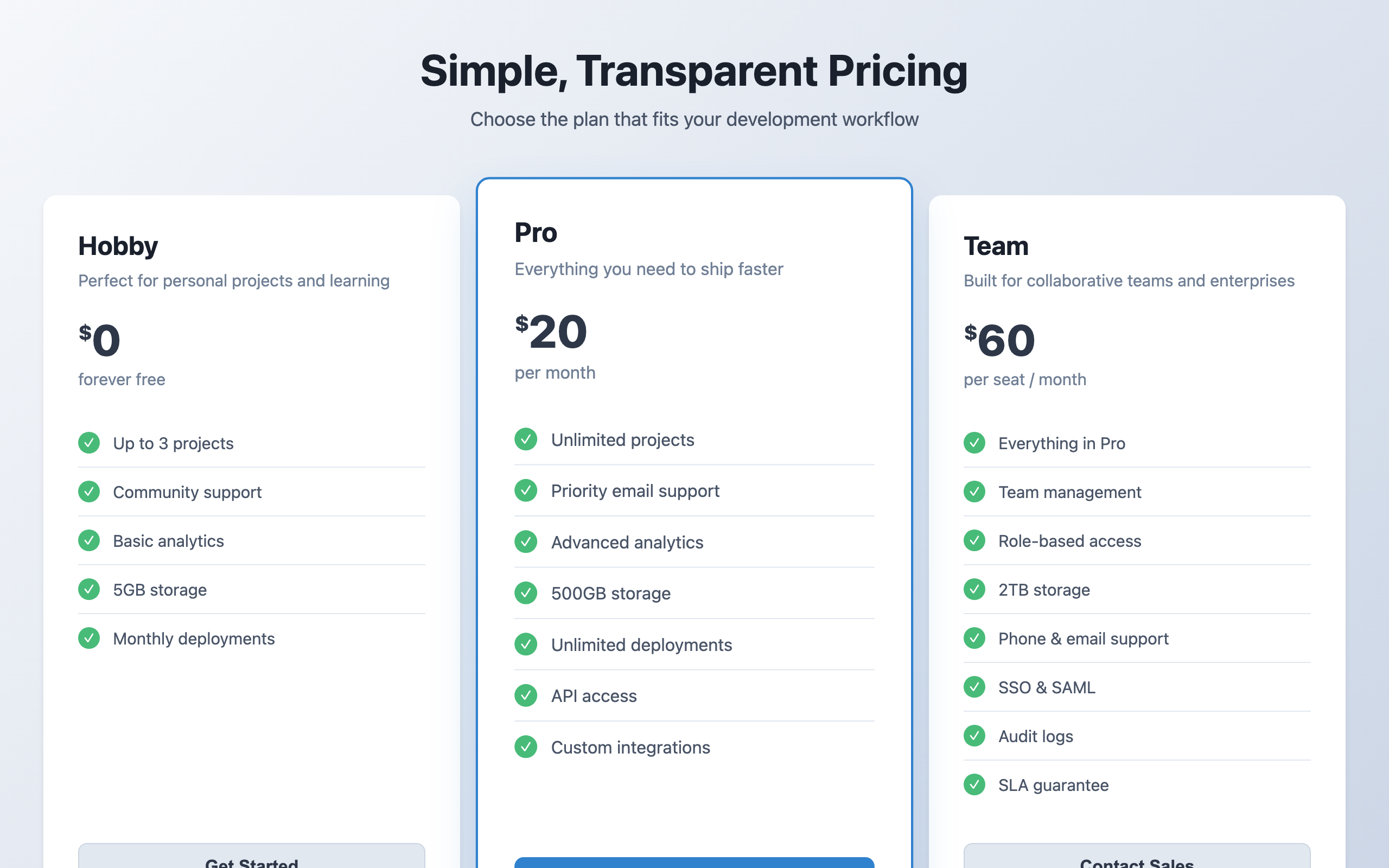
Task: Click the green check next to Community support
Action: click(89, 492)
